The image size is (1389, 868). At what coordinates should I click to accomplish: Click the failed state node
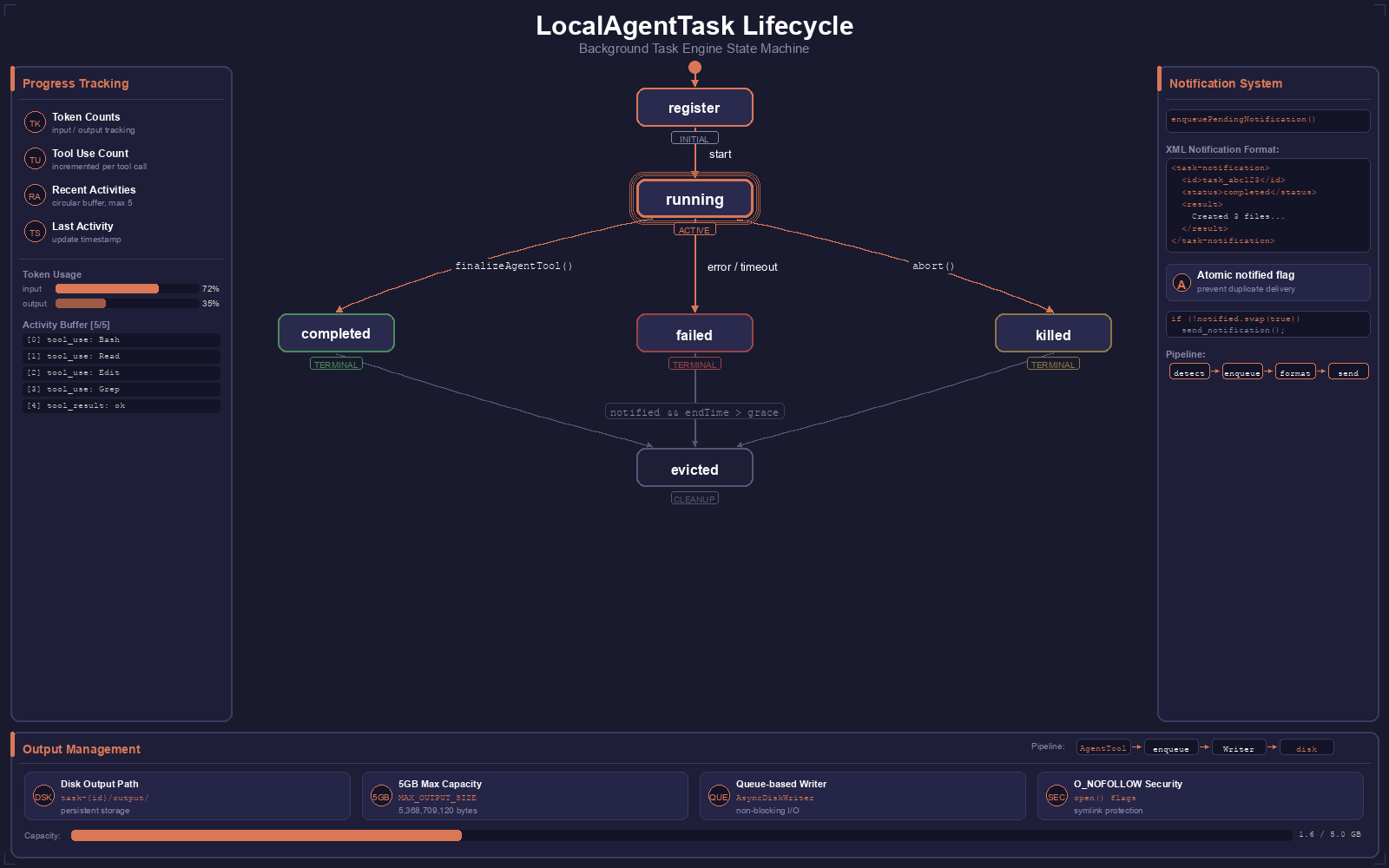(694, 334)
